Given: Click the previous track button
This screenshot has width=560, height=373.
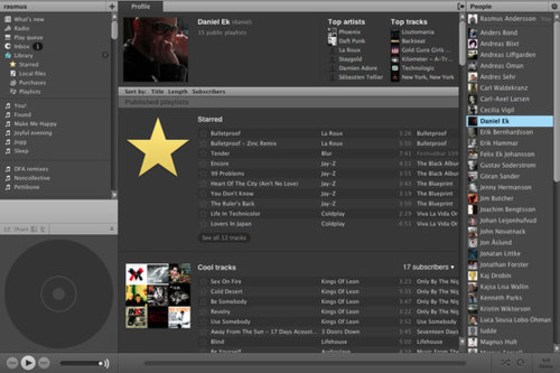Looking at the screenshot, I should click(12, 363).
